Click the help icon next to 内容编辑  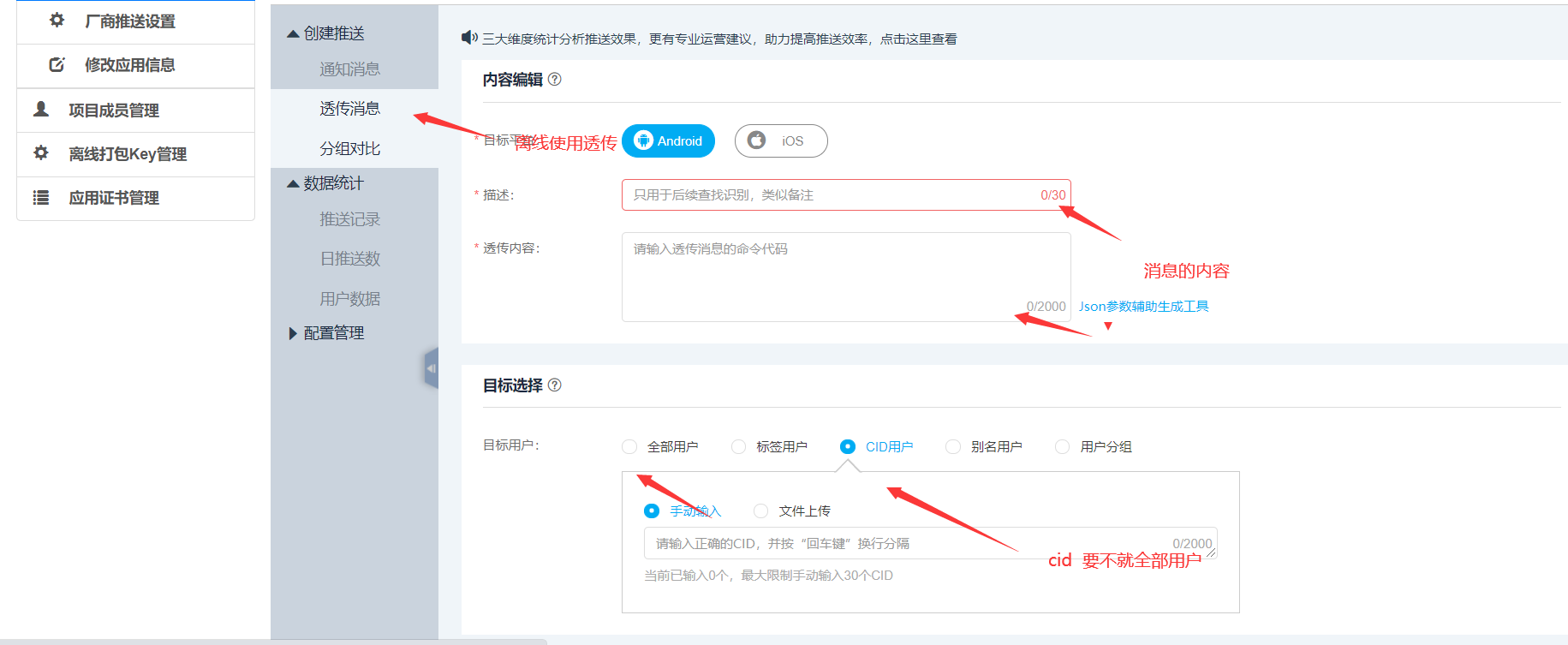(x=555, y=79)
